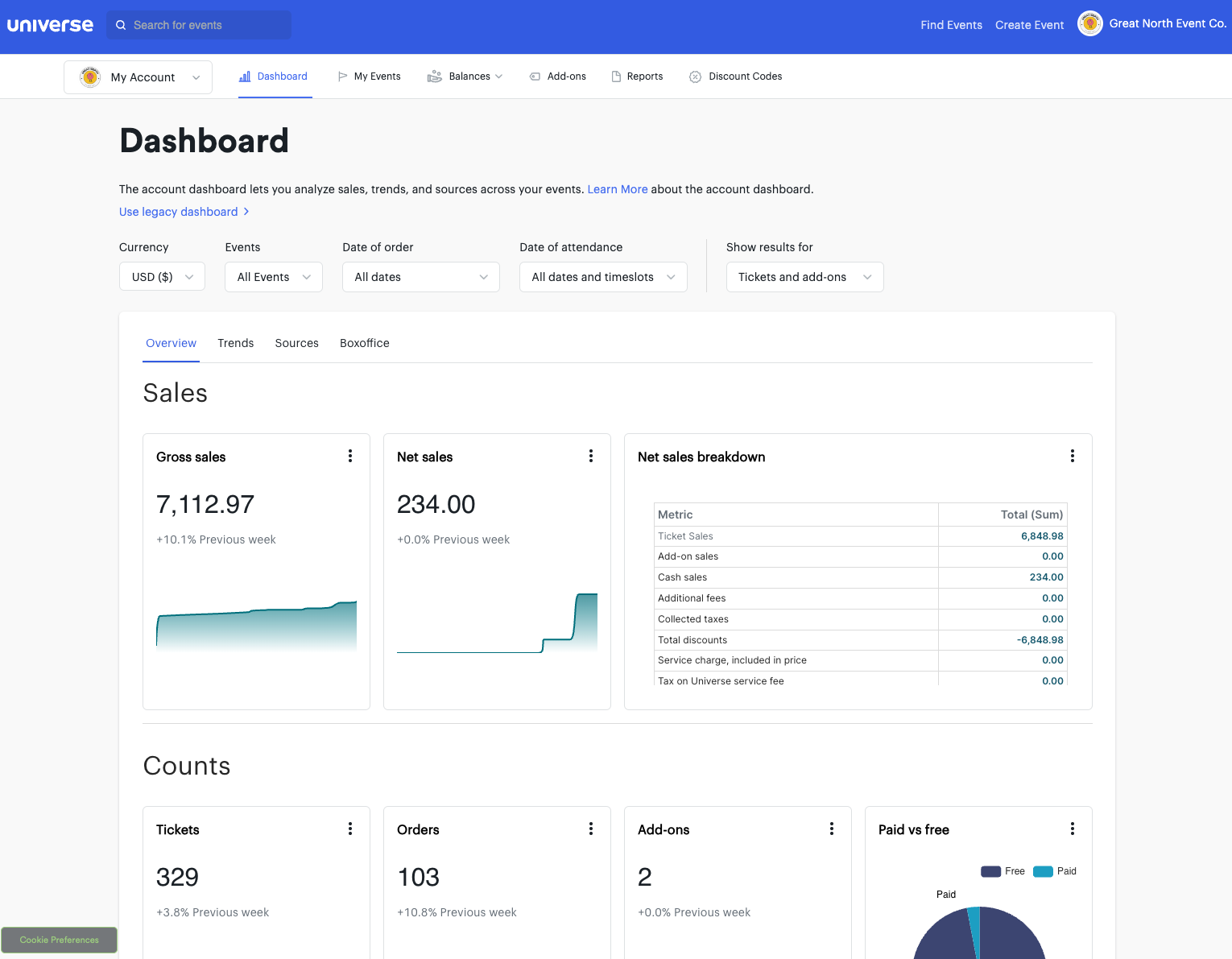1232x959 pixels.
Task: Toggle Free series in chart legend
Action: (x=1003, y=871)
